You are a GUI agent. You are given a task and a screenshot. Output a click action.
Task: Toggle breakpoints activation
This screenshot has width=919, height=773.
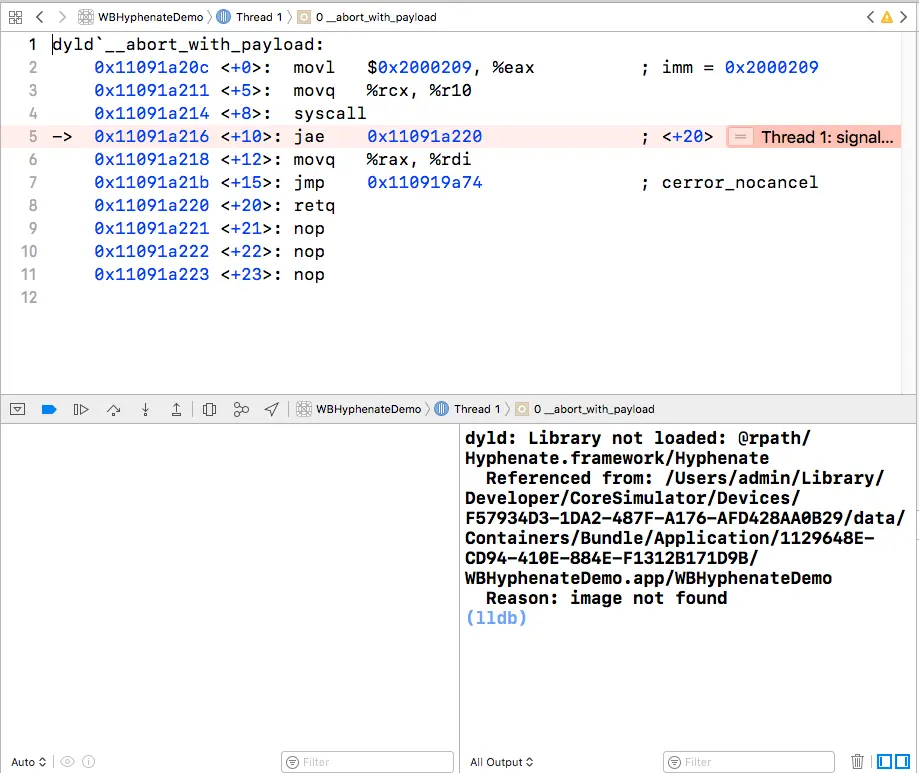coord(49,409)
